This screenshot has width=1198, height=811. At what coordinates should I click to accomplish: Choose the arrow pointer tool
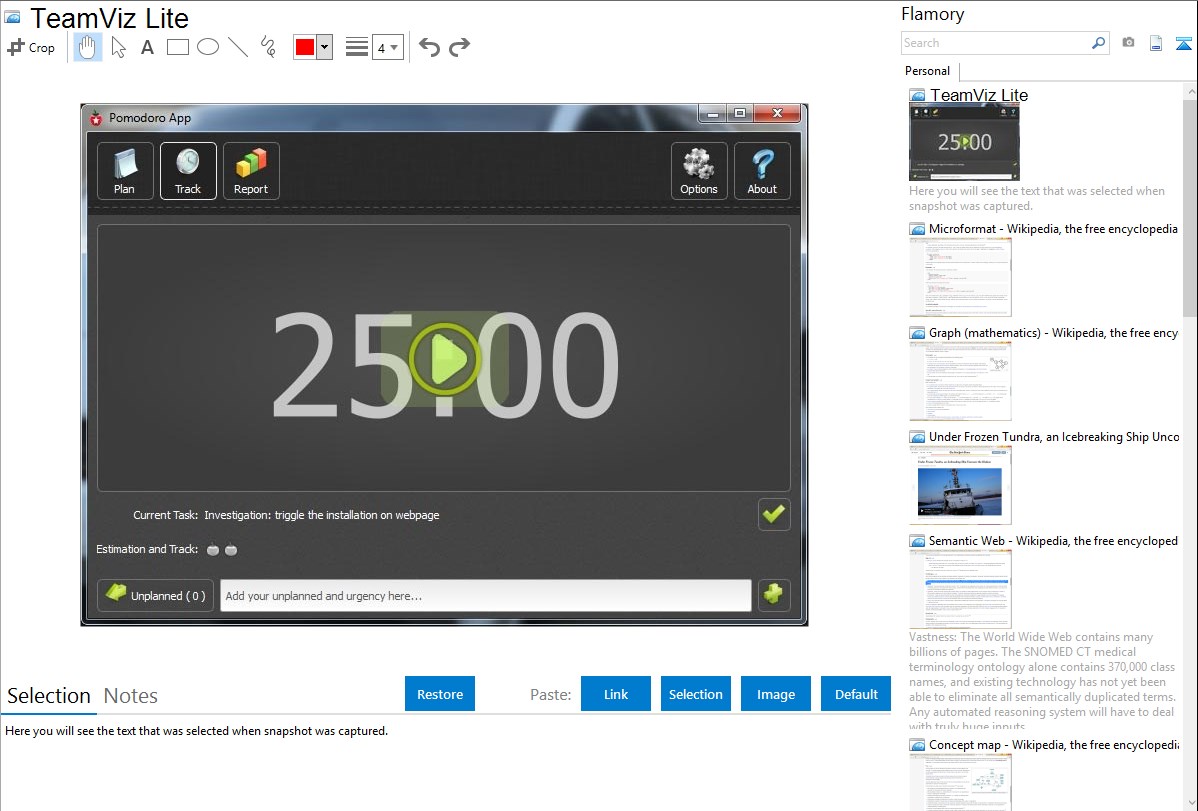[118, 47]
